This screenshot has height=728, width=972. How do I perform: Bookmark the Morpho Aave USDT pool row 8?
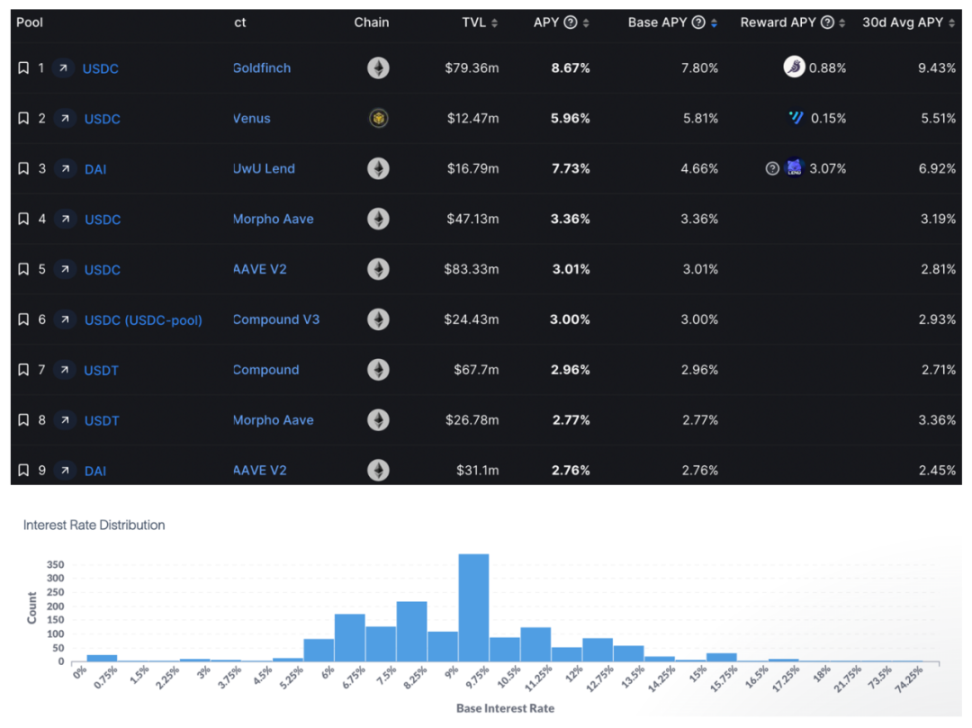[x=24, y=420]
